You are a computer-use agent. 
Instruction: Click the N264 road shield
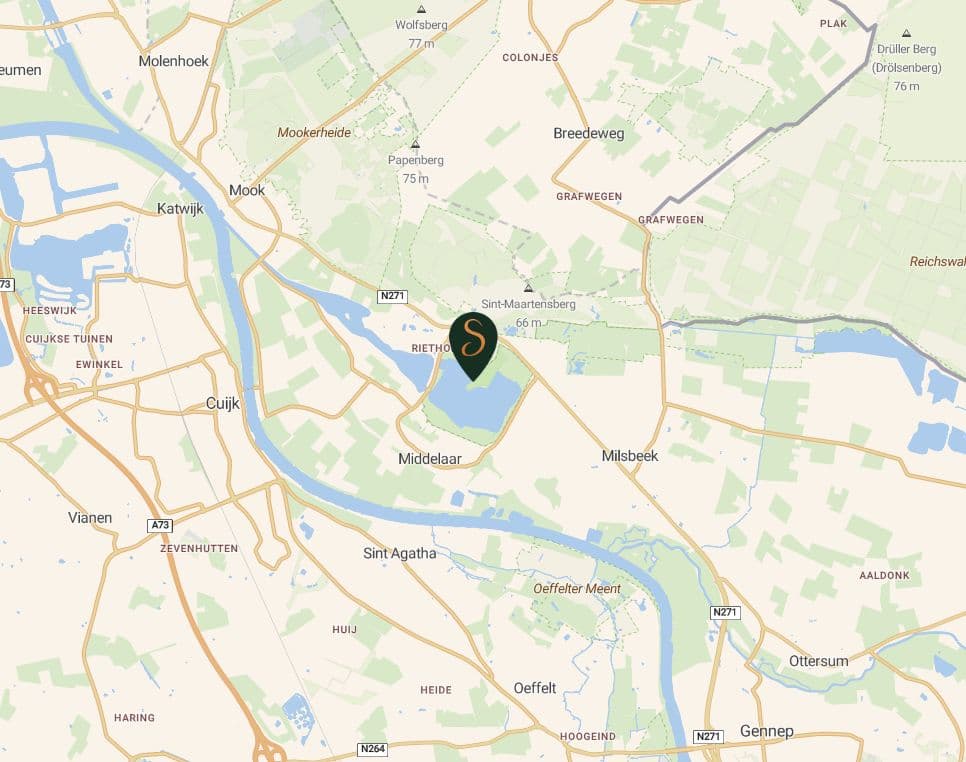pos(373,749)
